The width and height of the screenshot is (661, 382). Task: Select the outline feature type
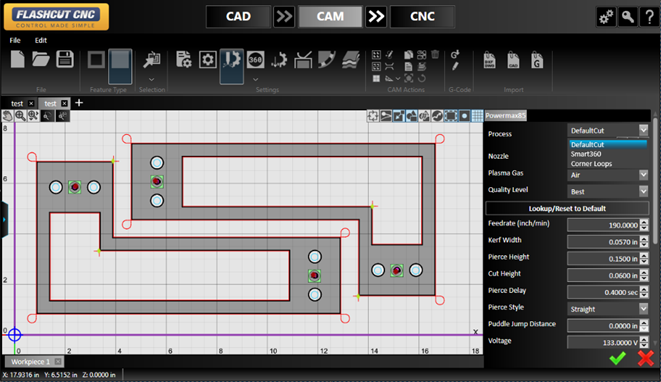coord(96,60)
